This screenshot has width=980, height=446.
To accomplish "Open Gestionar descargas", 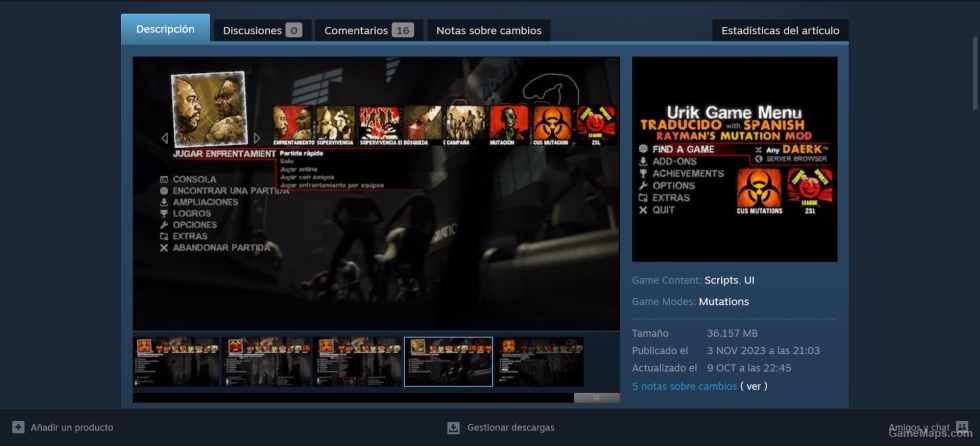I will [x=501, y=428].
